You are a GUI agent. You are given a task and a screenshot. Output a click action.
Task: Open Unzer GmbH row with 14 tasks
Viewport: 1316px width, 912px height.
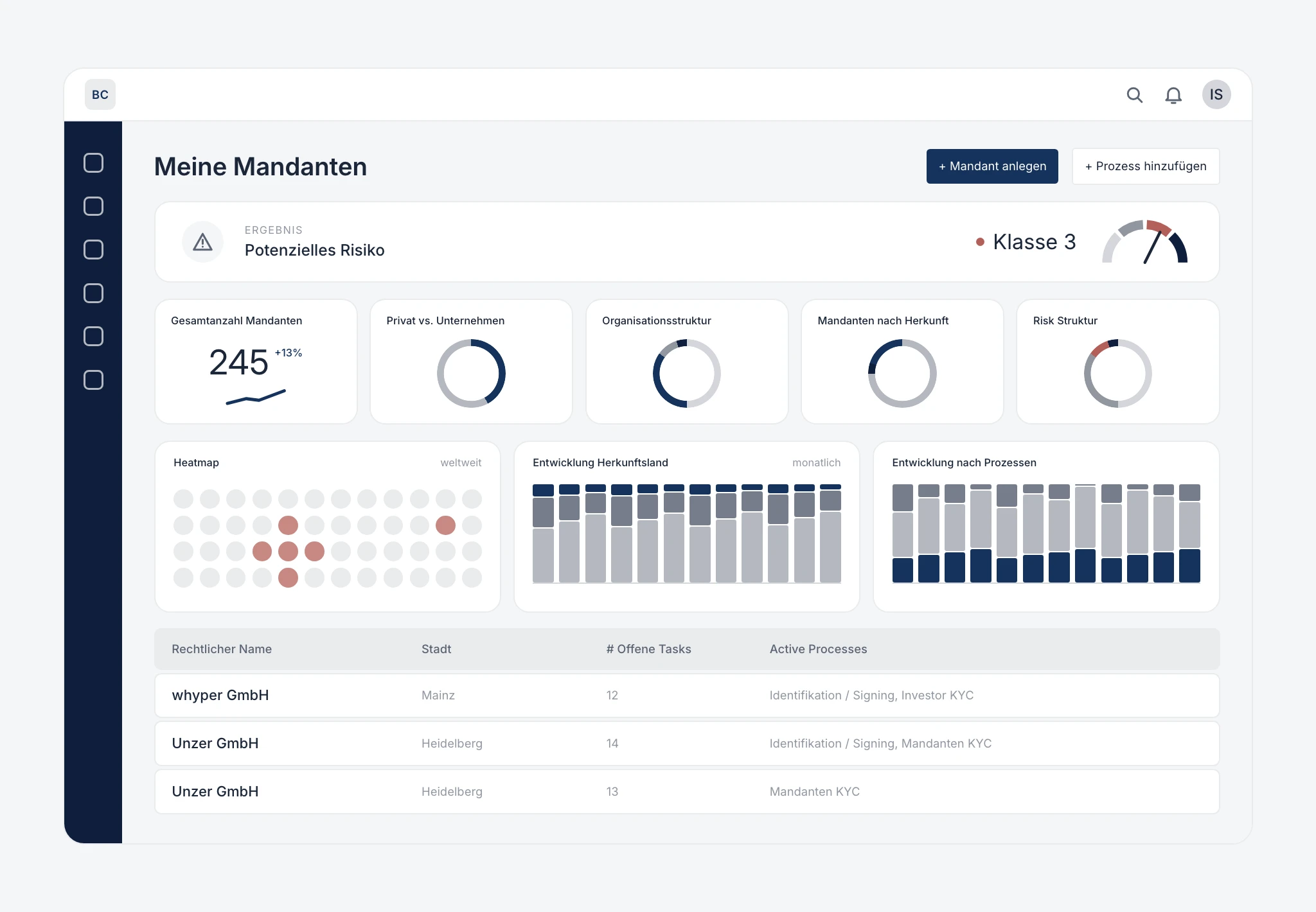click(x=687, y=744)
